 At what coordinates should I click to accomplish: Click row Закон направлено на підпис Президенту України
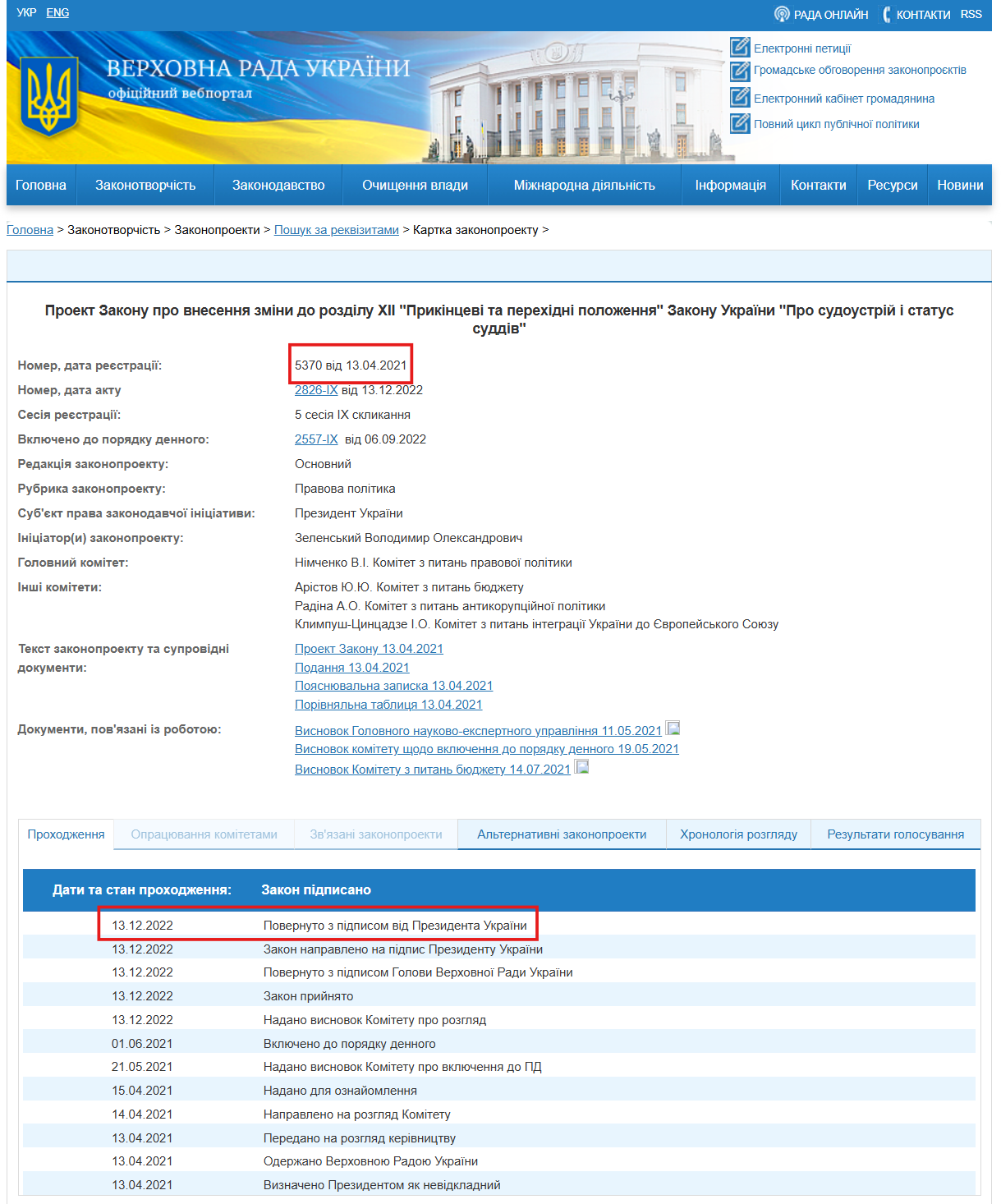point(499,949)
